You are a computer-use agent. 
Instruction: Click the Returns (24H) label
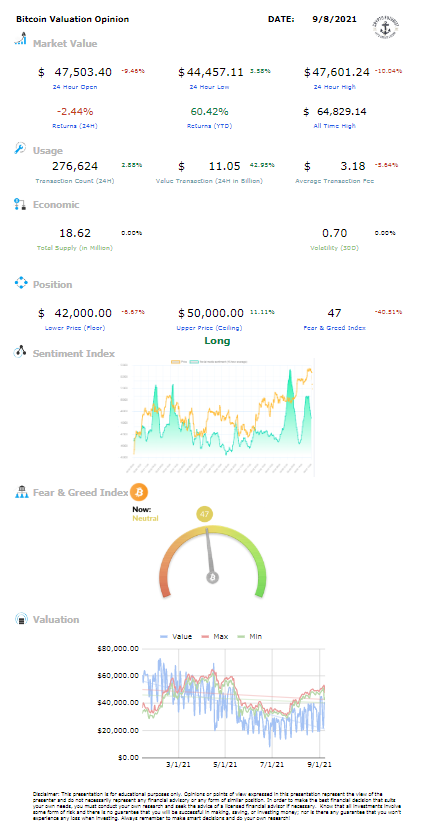(x=75, y=126)
